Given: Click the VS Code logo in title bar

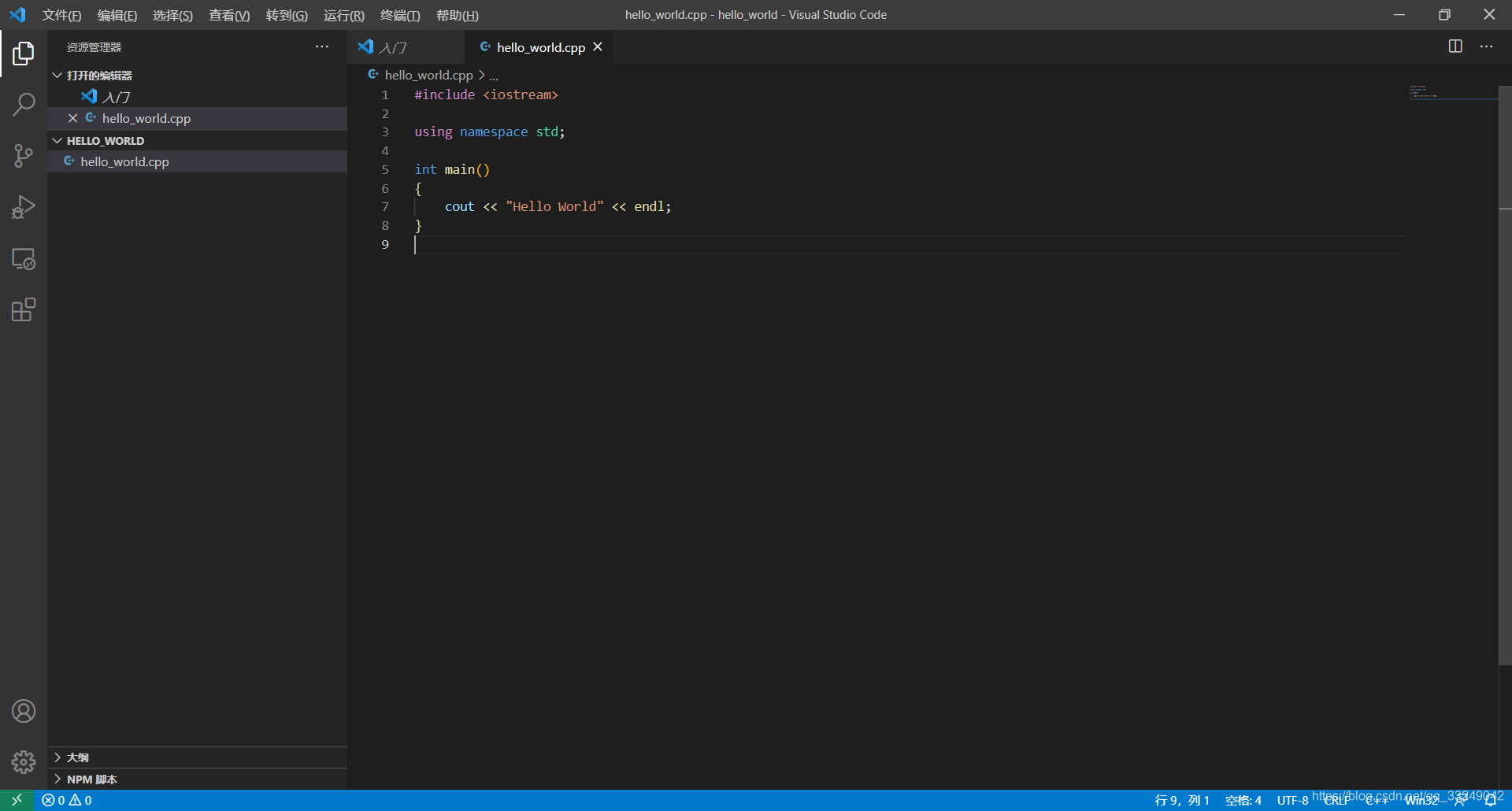Looking at the screenshot, I should pos(17,15).
